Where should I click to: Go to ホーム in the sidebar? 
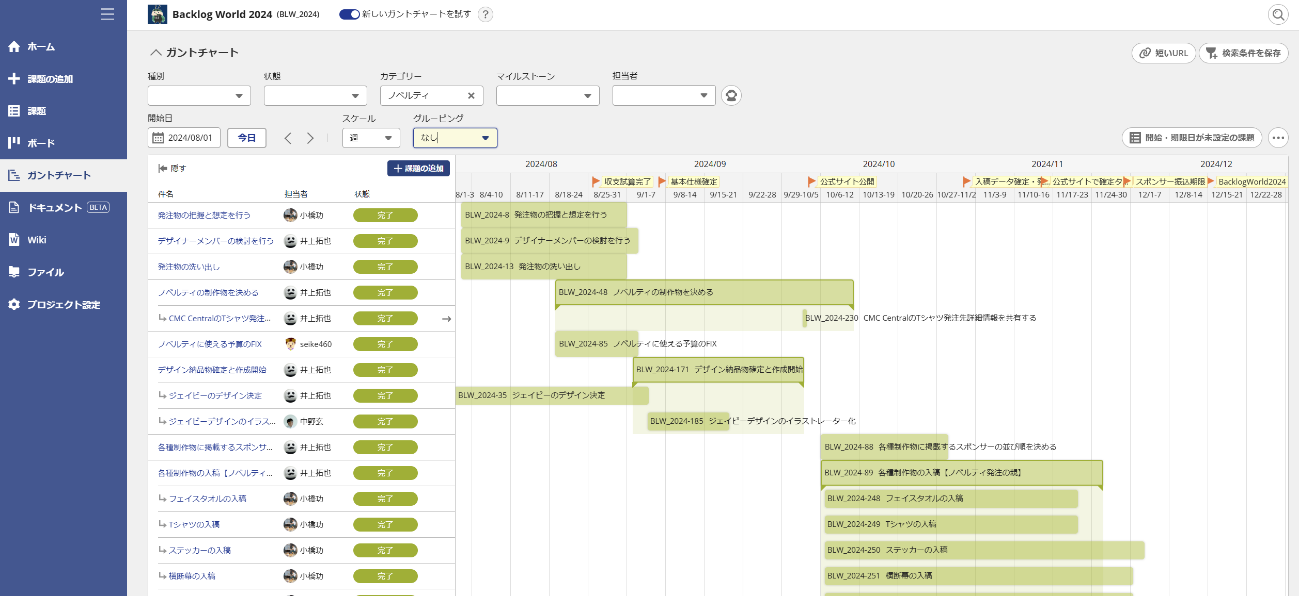tap(63, 47)
